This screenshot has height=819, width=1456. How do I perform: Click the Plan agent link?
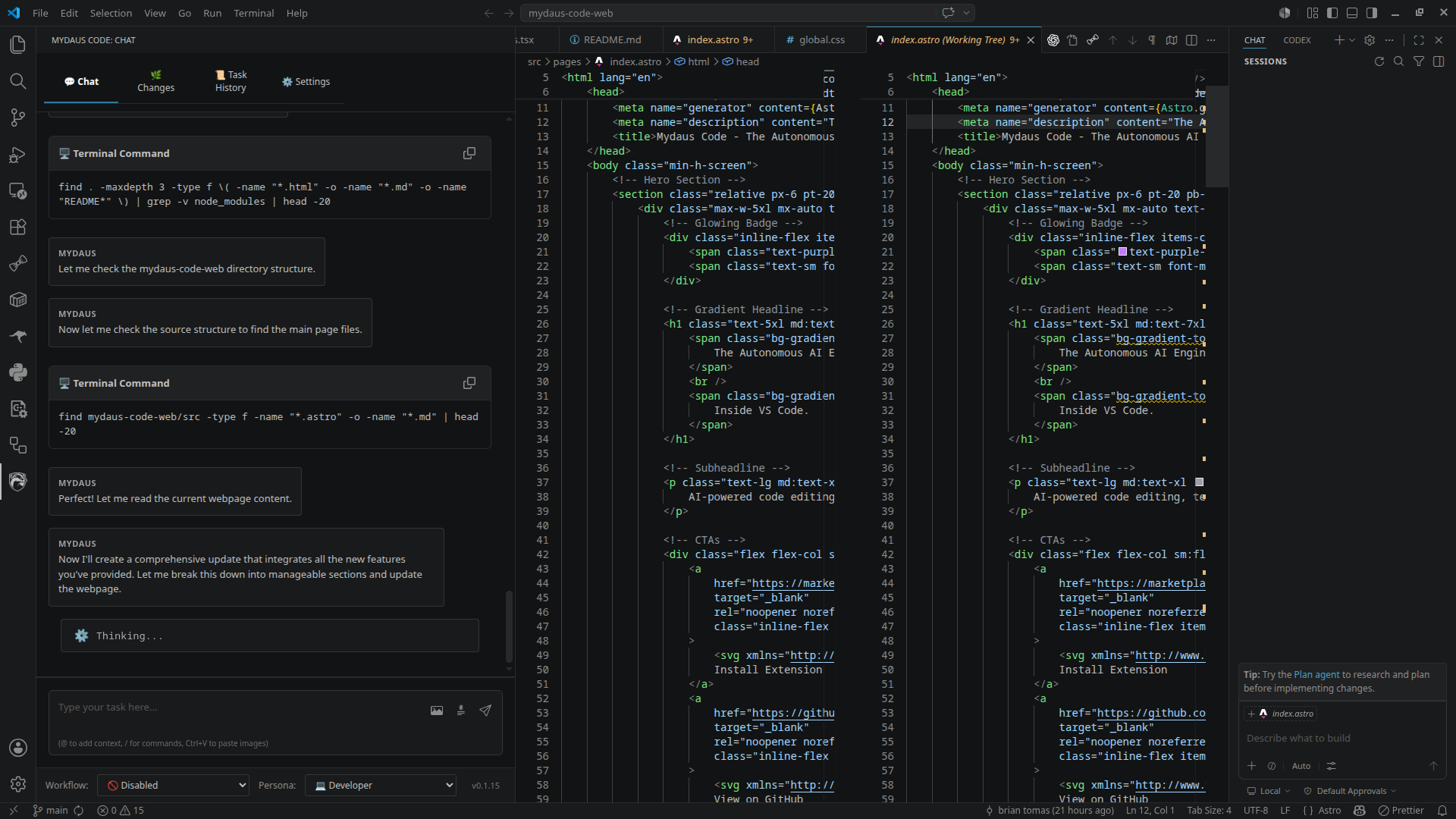pyautogui.click(x=1316, y=675)
